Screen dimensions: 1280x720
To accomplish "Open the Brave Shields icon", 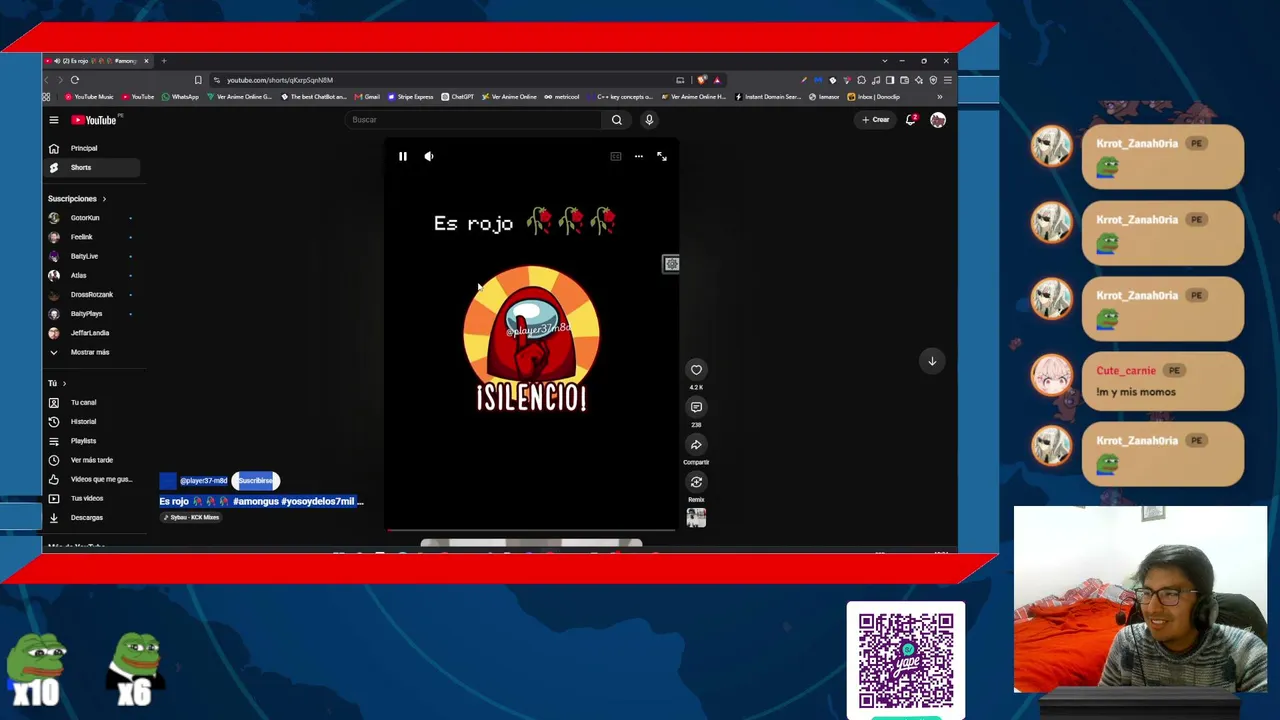I will tap(703, 80).
